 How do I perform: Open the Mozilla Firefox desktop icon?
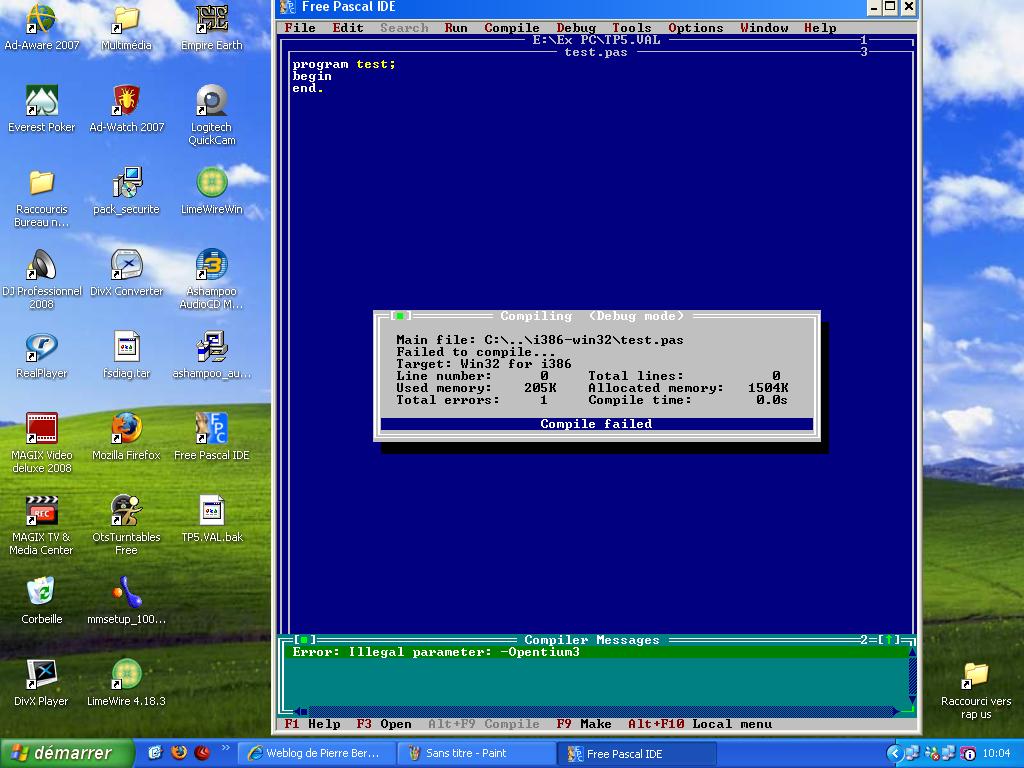click(126, 429)
